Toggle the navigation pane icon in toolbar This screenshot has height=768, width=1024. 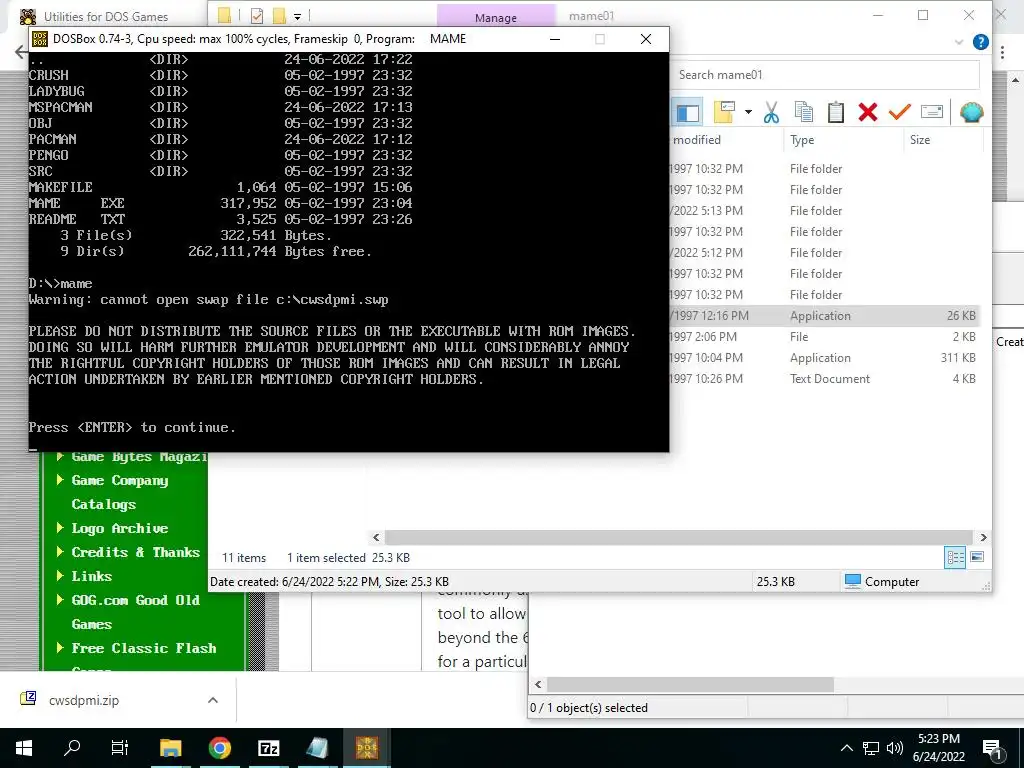coord(687,113)
